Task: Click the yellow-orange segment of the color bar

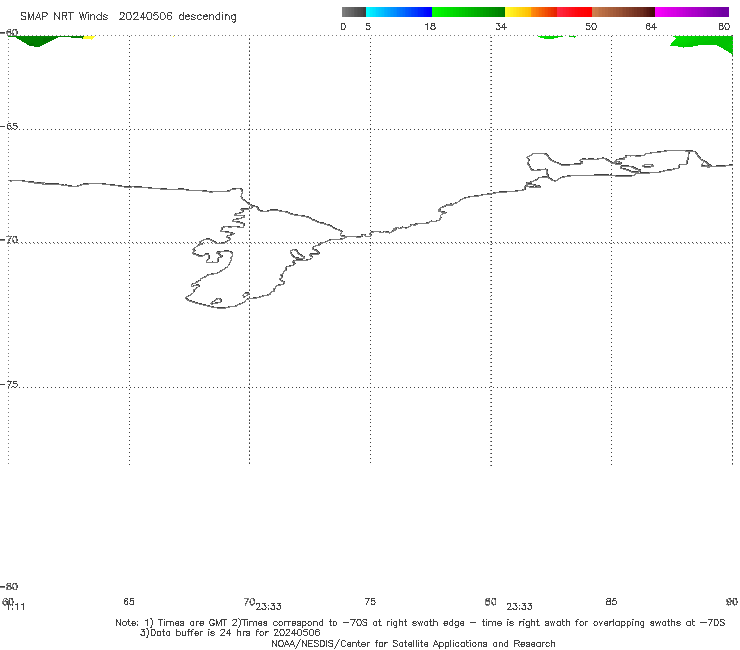Action: pos(530,12)
